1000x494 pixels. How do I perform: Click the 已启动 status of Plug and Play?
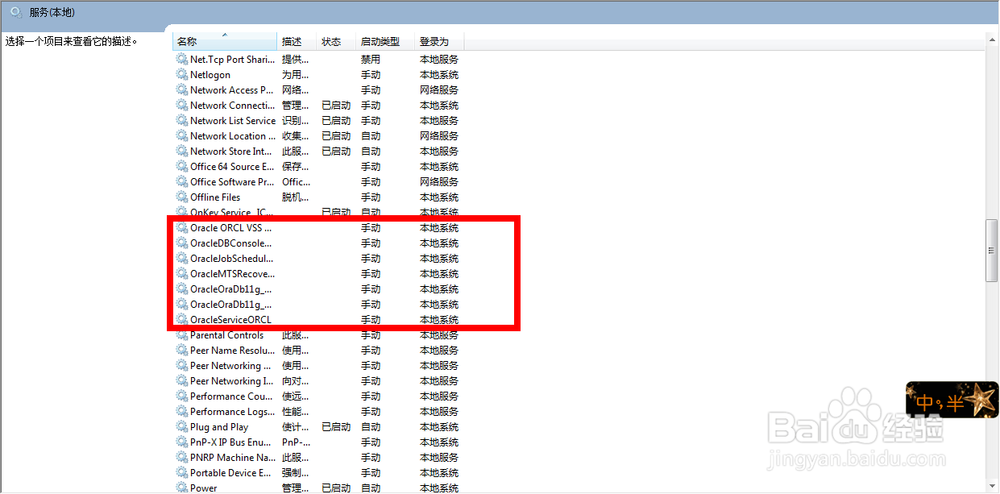[x=336, y=426]
